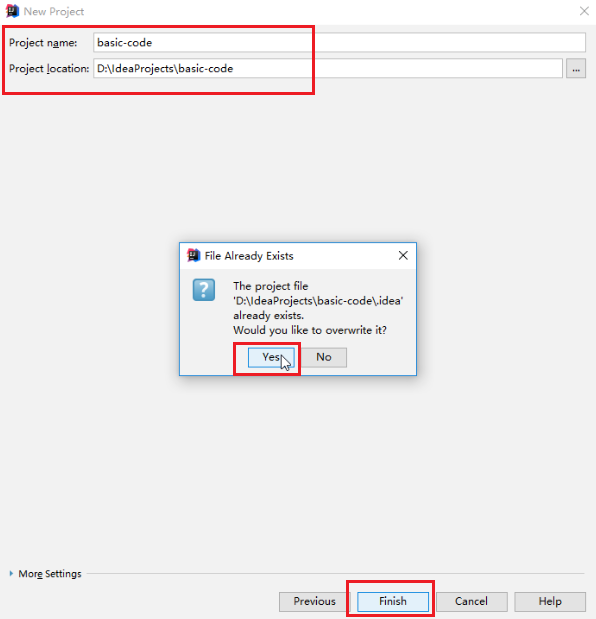Click the Finish button

[393, 601]
